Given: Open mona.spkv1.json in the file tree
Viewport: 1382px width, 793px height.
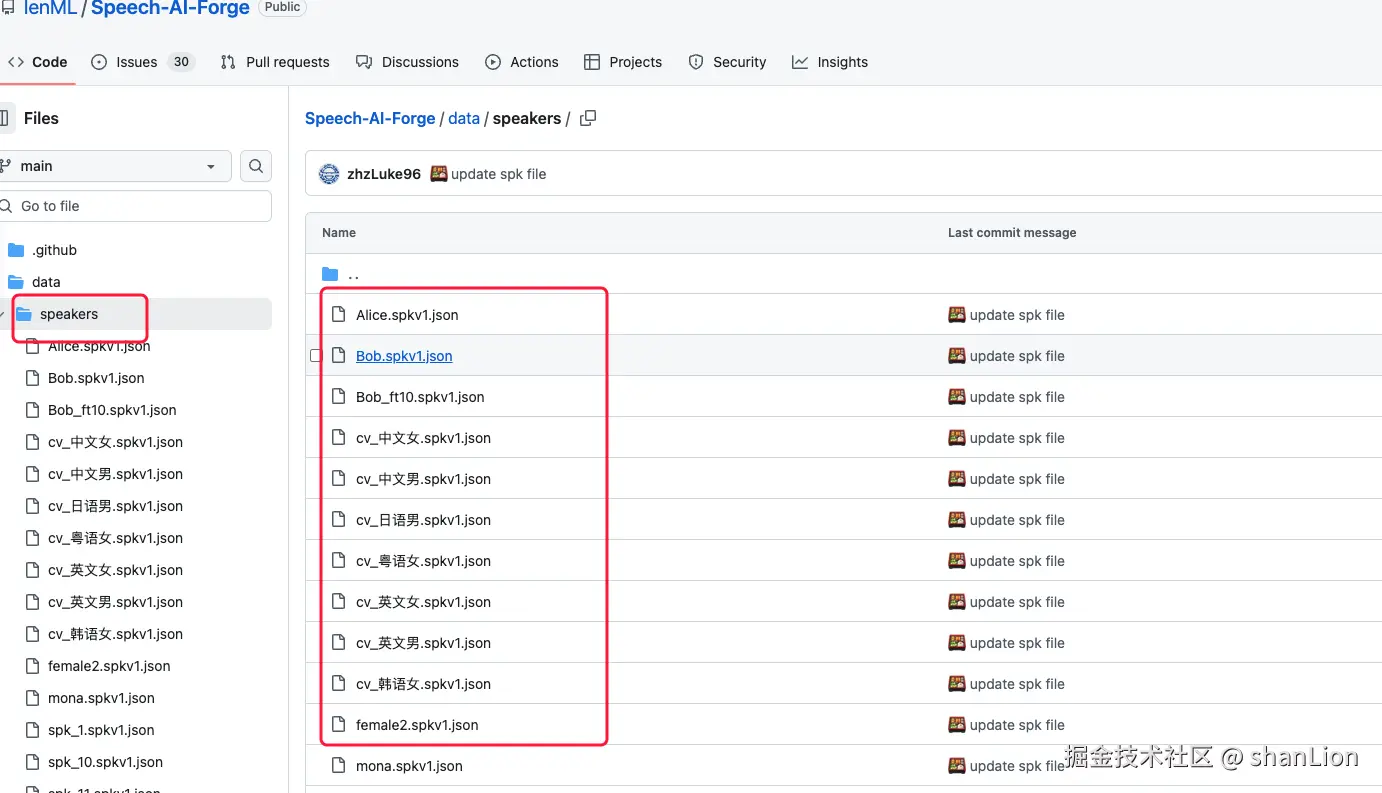Looking at the screenshot, I should click(101, 698).
